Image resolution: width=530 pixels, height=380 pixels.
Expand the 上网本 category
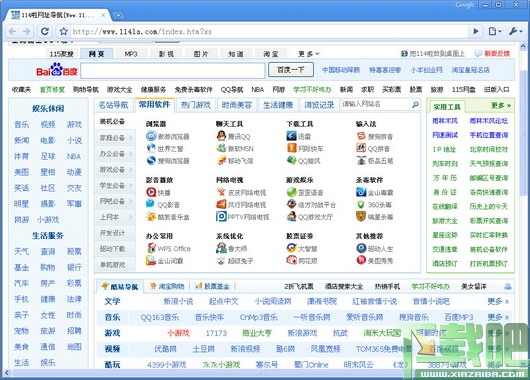pyautogui.click(x=115, y=217)
